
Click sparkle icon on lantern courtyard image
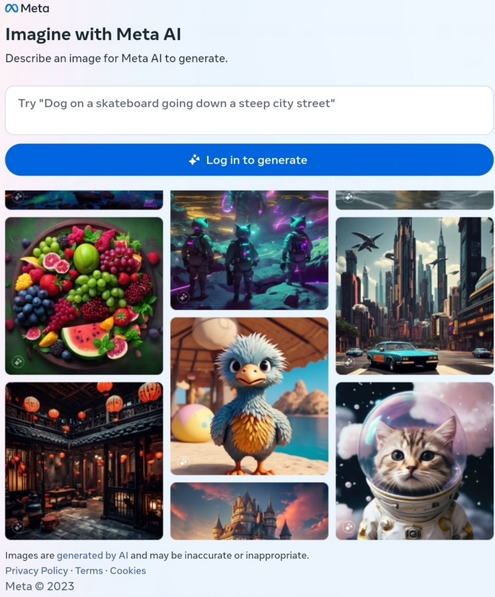pyautogui.click(x=18, y=527)
